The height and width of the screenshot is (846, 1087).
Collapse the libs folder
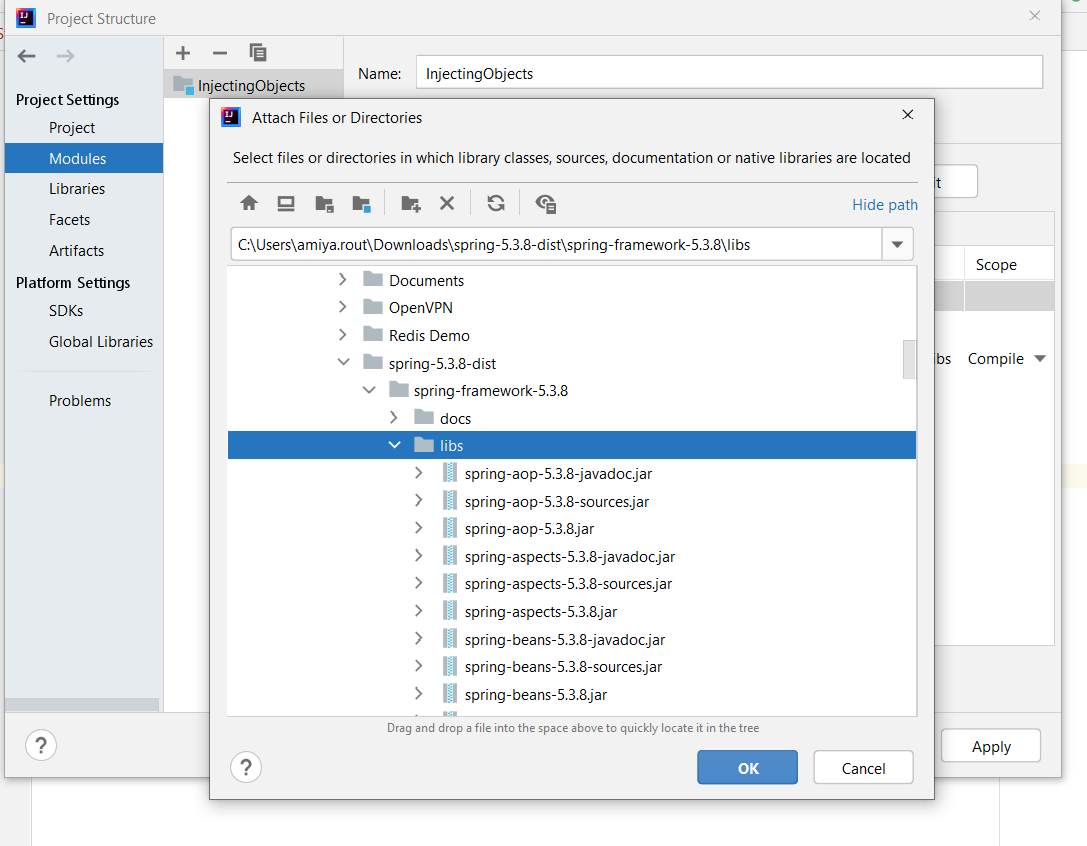(394, 445)
